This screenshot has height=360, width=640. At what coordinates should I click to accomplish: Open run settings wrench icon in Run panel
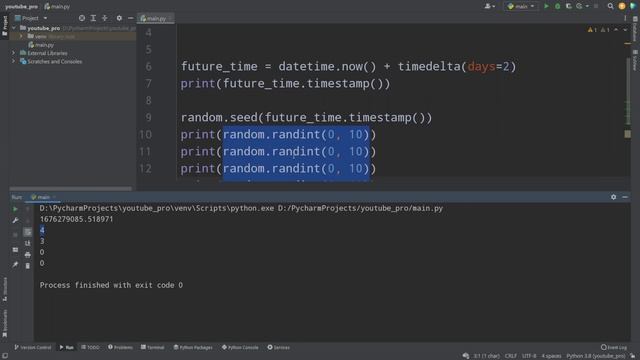pyautogui.click(x=15, y=220)
